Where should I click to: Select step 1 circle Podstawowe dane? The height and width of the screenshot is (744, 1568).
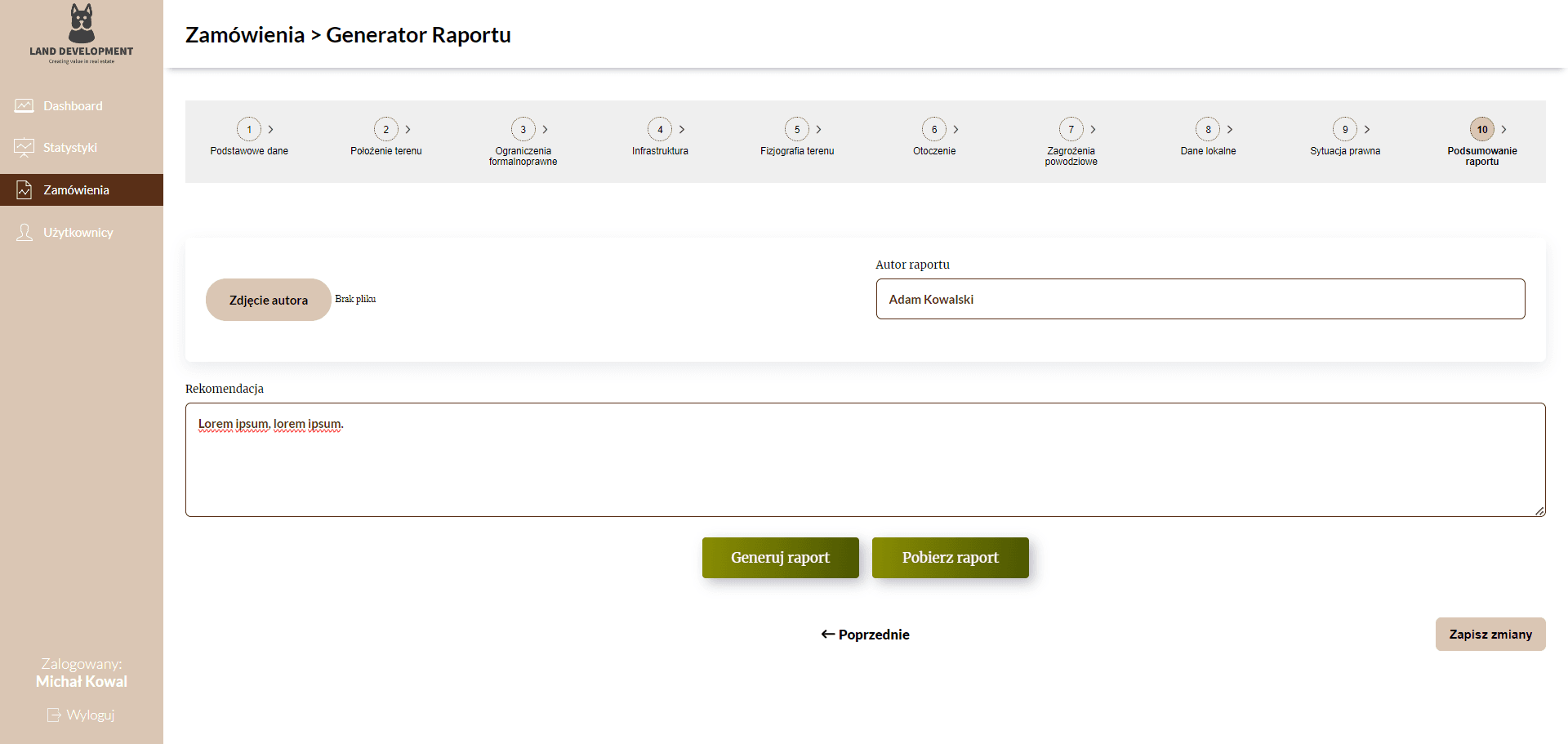coord(249,129)
